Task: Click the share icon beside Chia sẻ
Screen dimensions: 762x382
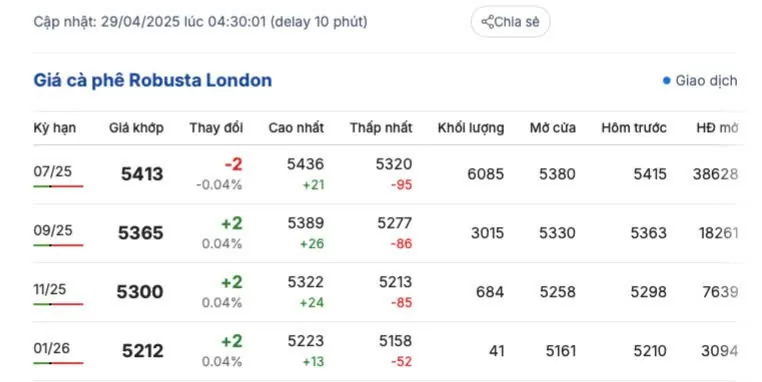Action: pos(487,22)
